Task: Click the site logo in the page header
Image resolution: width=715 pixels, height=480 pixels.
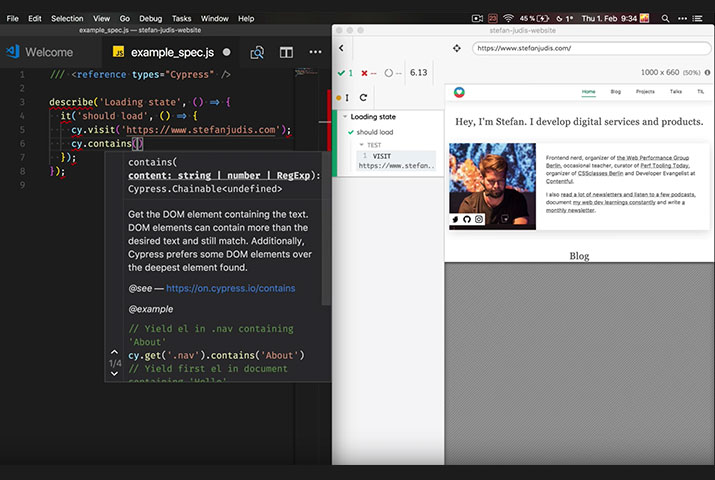Action: (x=459, y=91)
